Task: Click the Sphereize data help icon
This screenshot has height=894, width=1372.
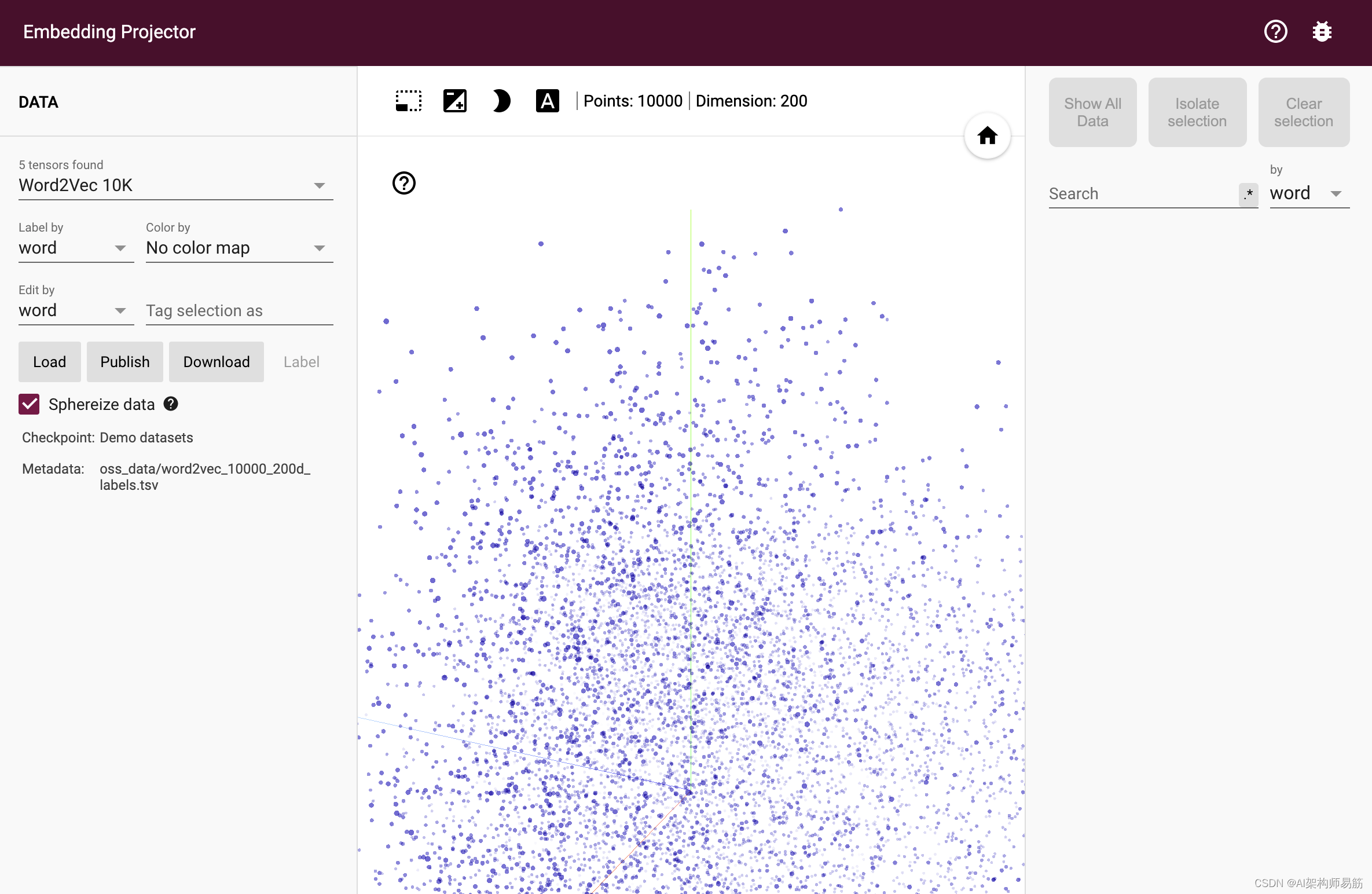Action: (x=171, y=404)
